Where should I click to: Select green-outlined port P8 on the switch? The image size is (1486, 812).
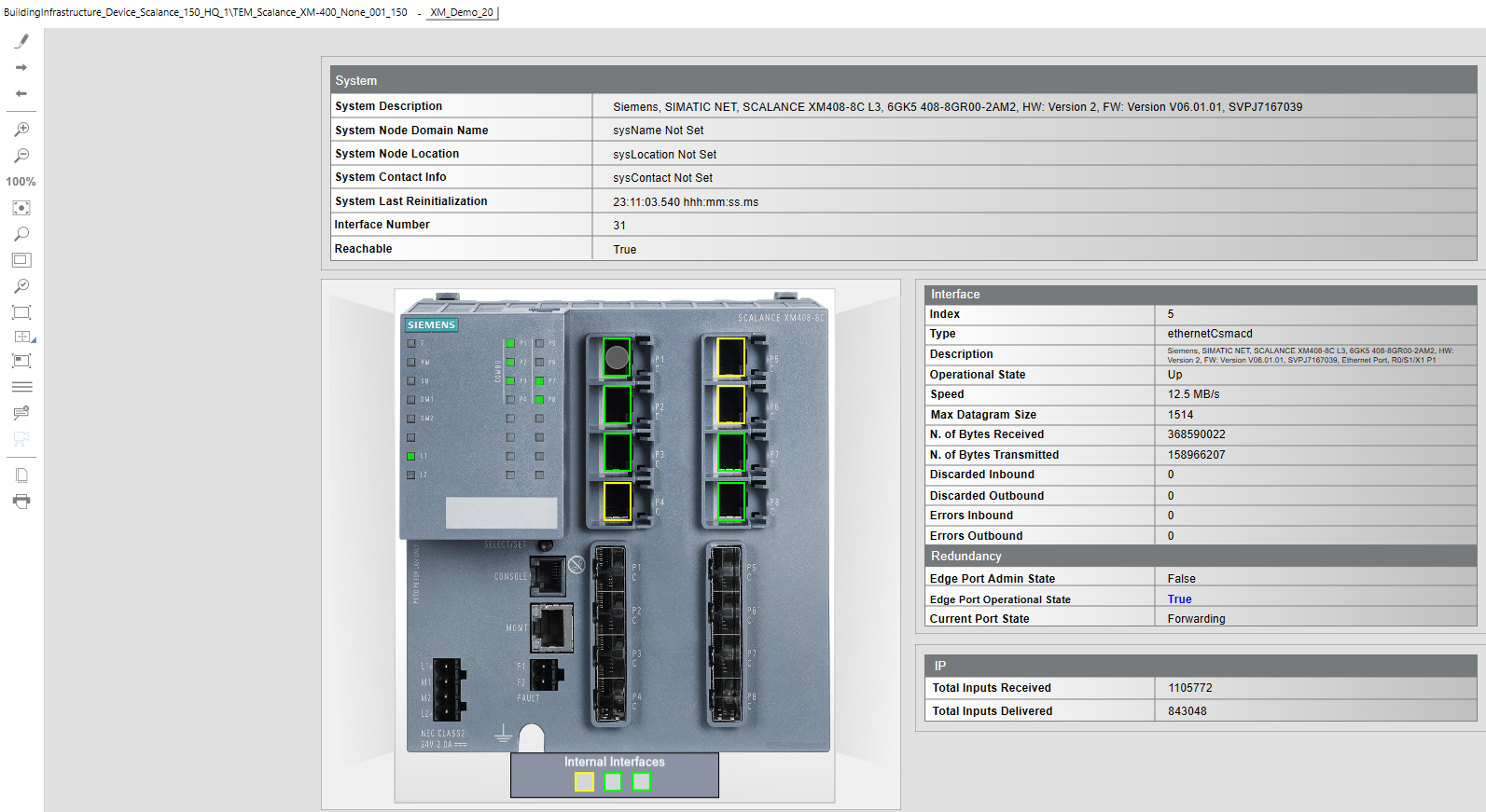click(x=731, y=502)
